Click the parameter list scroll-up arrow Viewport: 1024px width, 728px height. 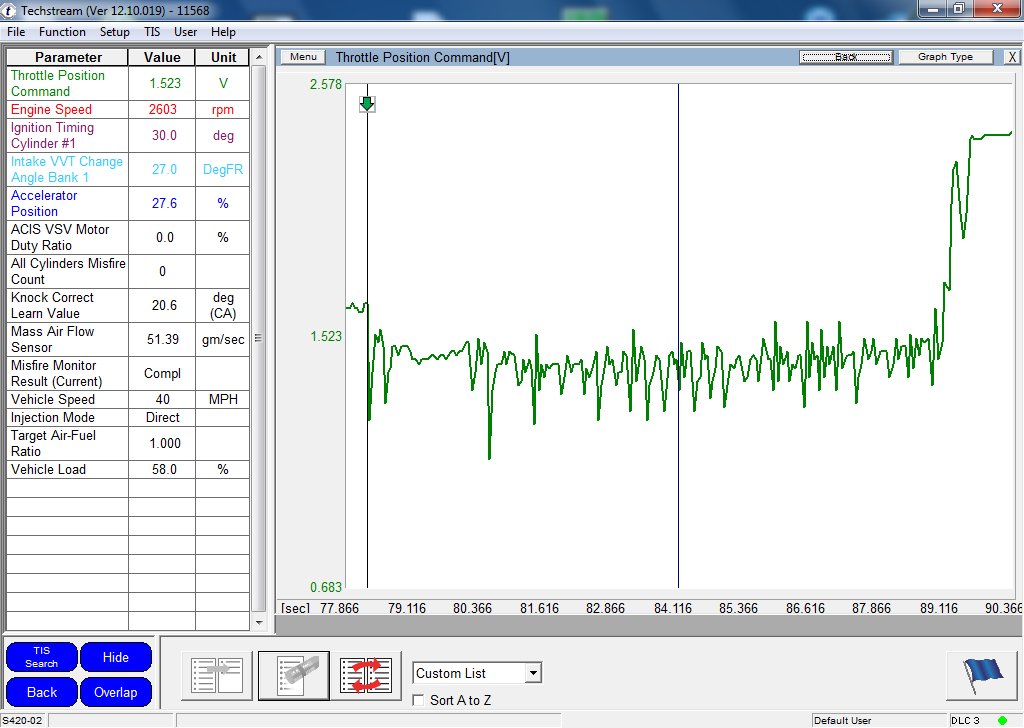click(x=259, y=57)
